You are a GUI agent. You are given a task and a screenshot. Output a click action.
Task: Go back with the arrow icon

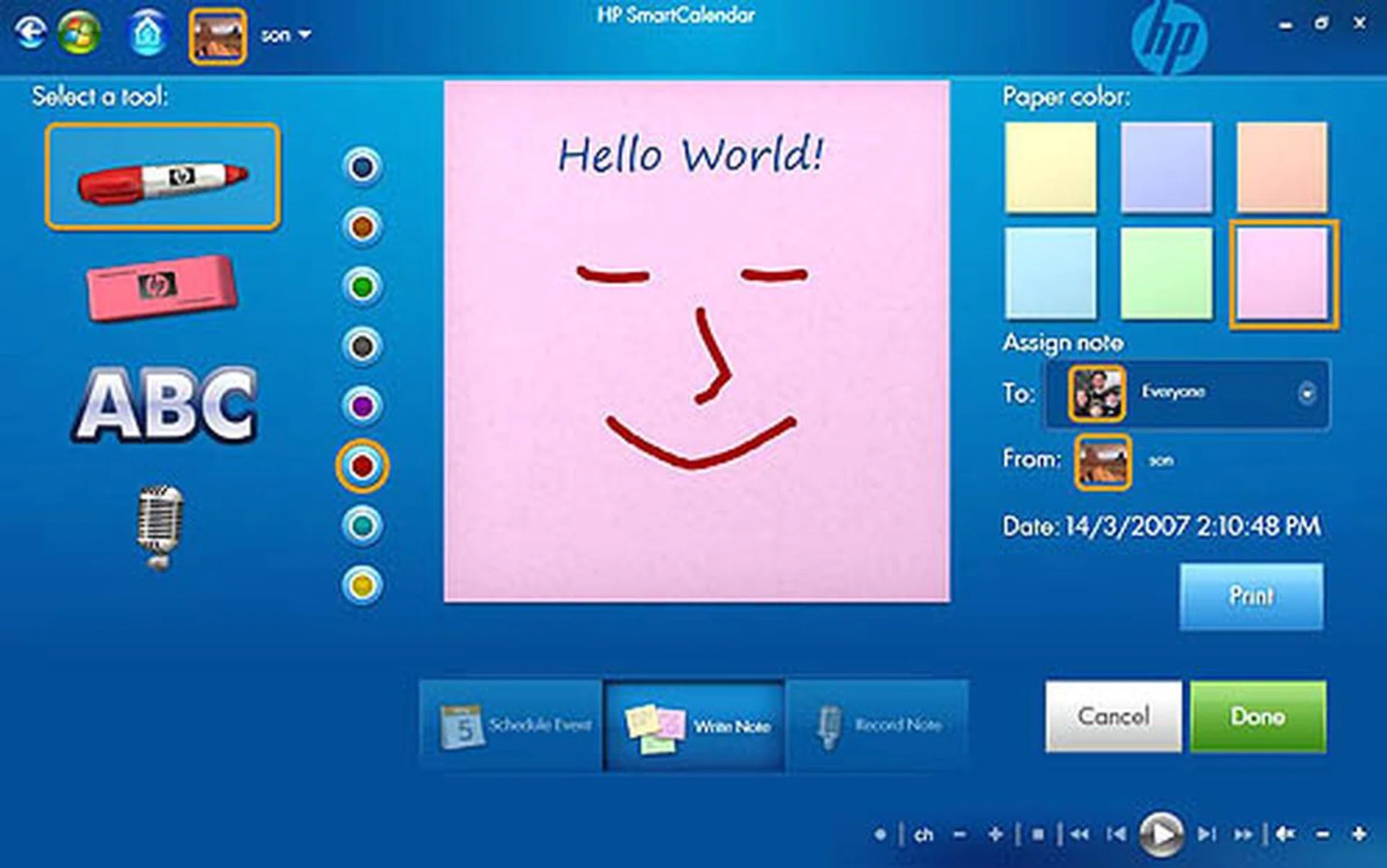click(x=30, y=33)
